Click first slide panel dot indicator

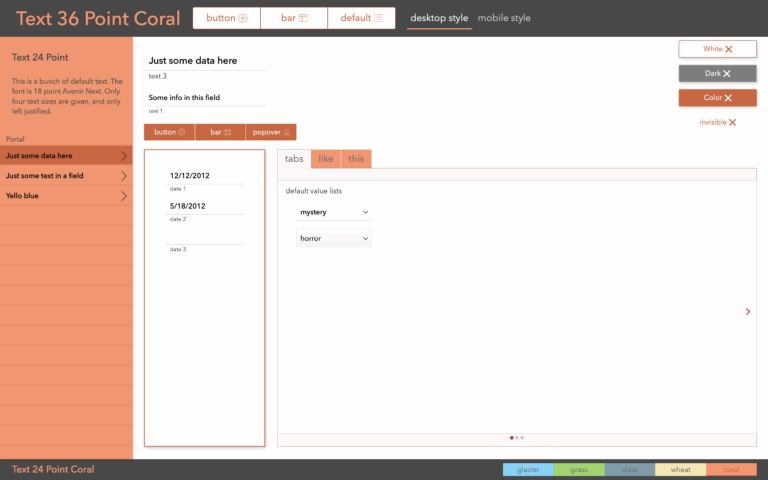pos(512,438)
